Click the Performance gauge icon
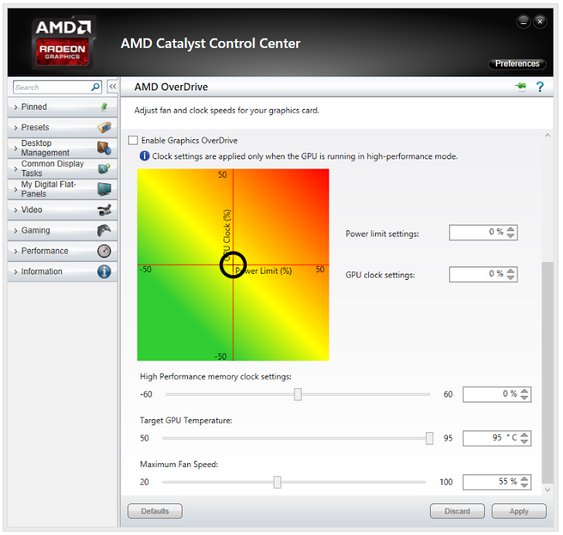Image resolution: width=563 pixels, height=535 pixels. tap(104, 251)
